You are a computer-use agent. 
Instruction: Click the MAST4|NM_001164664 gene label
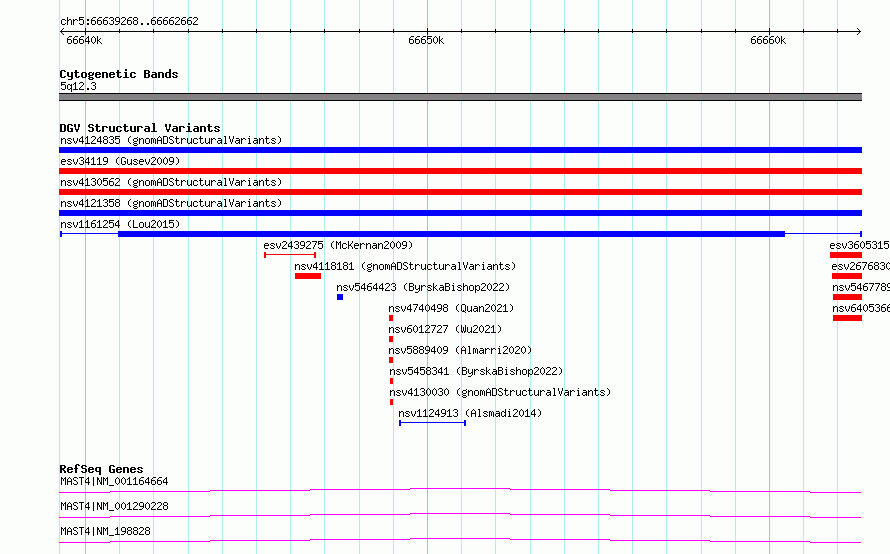[114, 481]
